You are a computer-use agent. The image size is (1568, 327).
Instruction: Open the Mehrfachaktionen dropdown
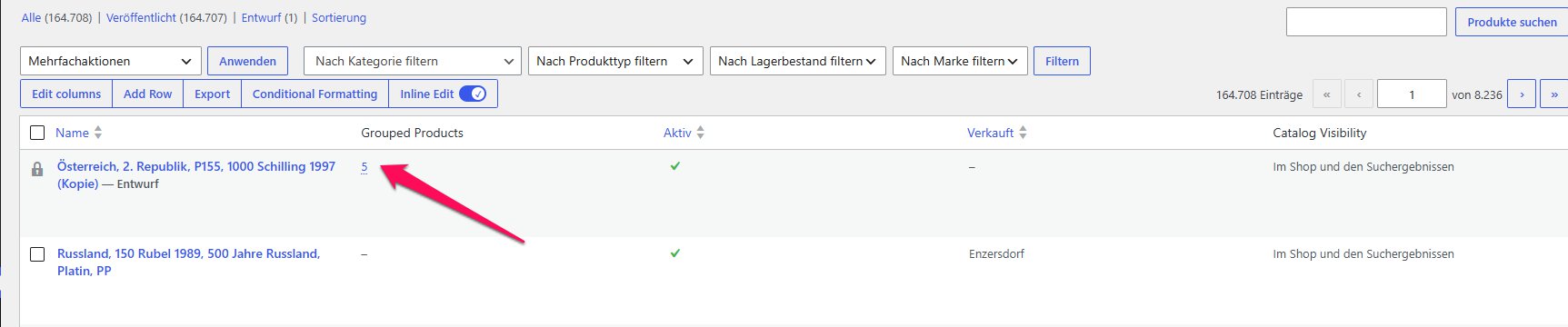click(110, 61)
